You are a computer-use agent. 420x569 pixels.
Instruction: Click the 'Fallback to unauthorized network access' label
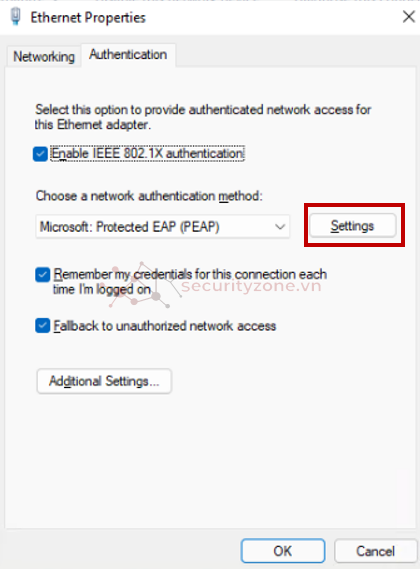point(165,326)
